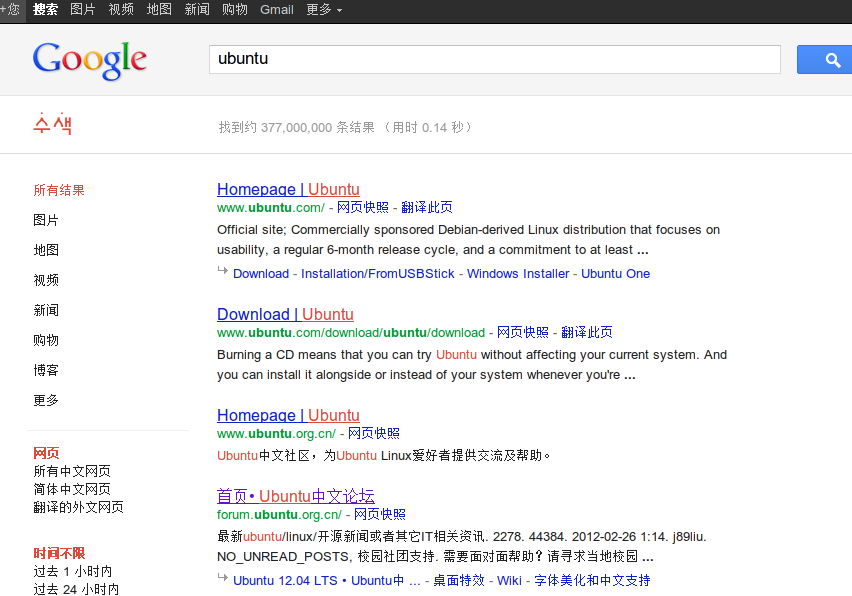Click 翻译此页 for the download result
The height and width of the screenshot is (596, 852).
tap(587, 332)
